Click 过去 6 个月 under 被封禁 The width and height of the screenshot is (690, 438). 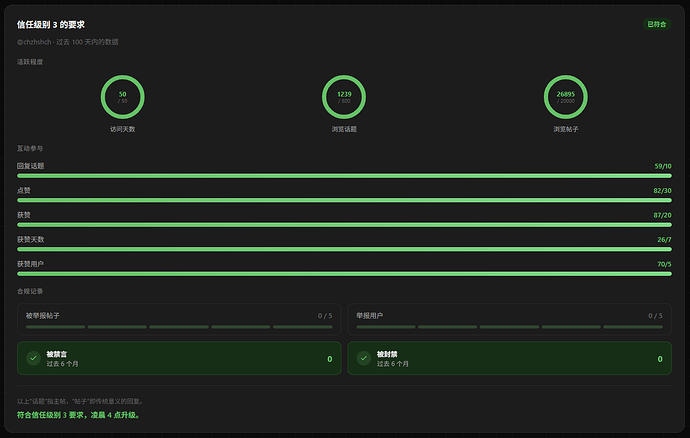tap(393, 364)
